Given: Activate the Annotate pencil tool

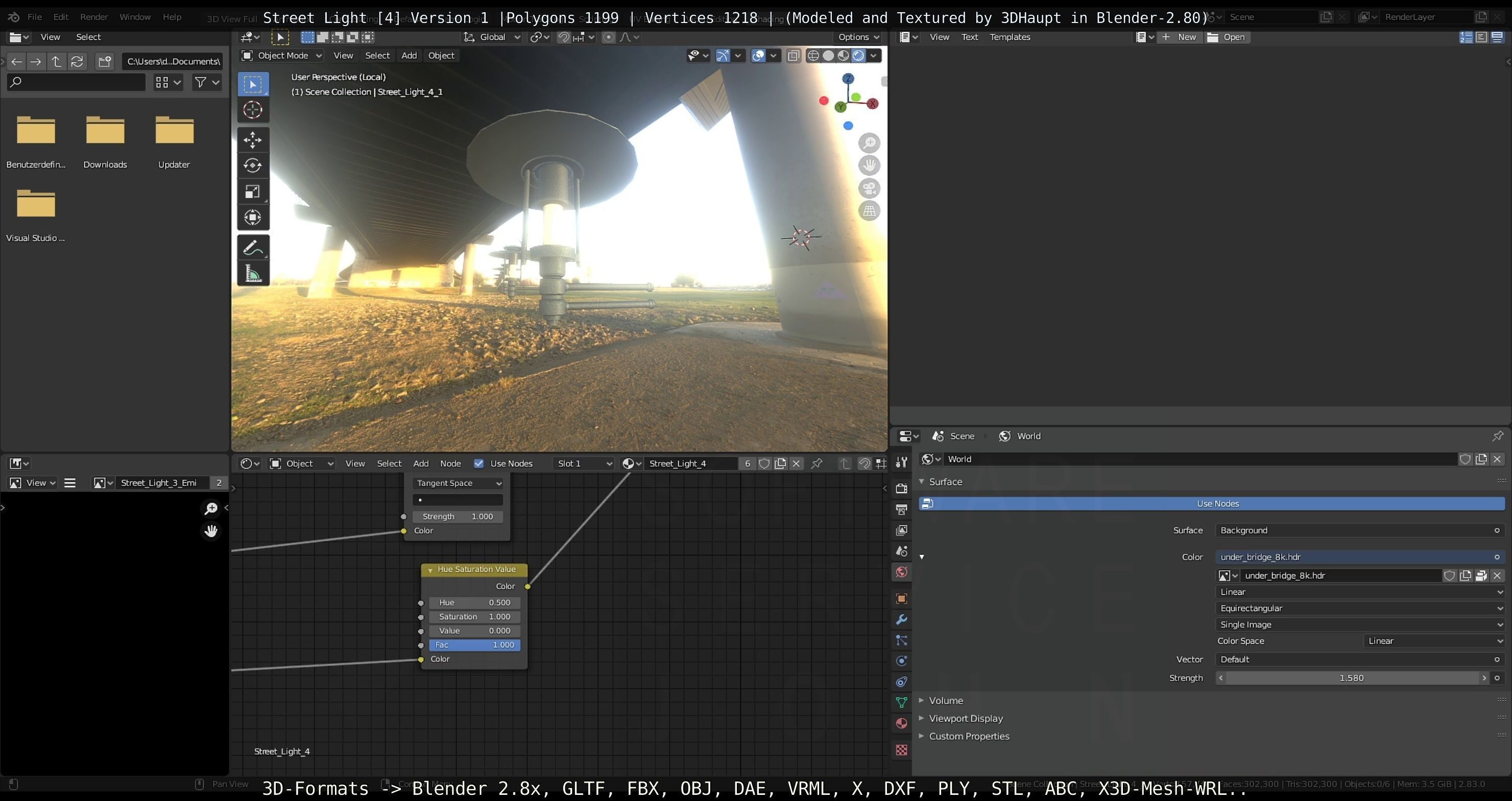Looking at the screenshot, I should click(252, 248).
